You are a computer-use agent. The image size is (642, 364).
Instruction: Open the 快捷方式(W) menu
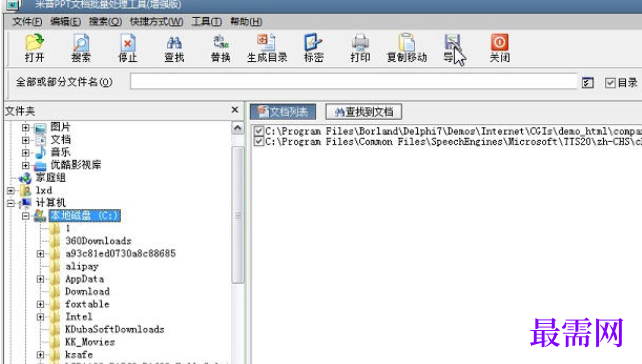click(156, 22)
